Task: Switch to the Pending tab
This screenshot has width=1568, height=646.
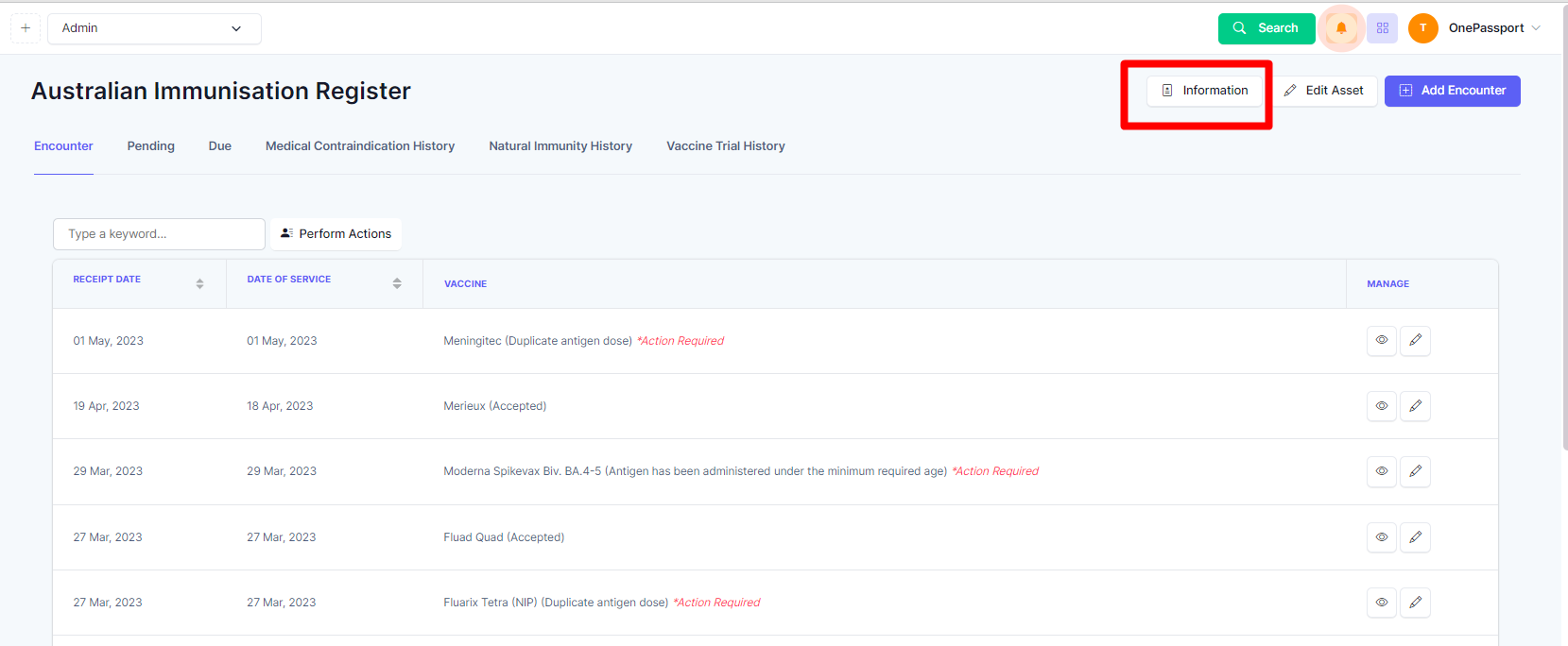Action: (x=151, y=146)
